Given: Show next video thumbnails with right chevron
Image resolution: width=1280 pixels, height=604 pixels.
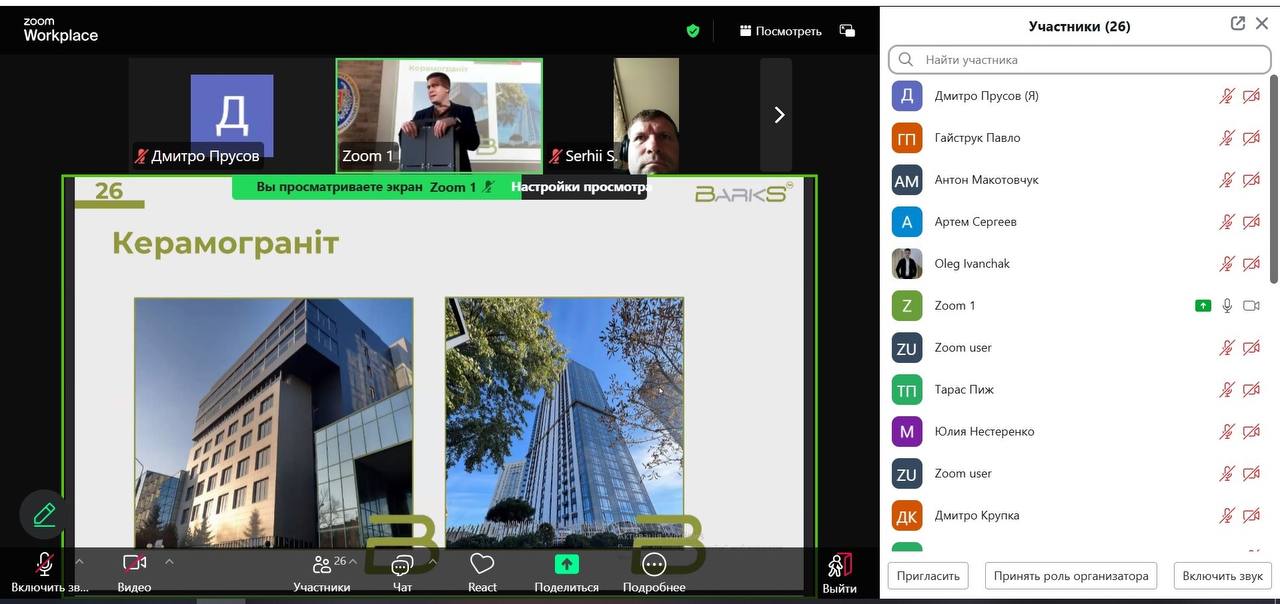Looking at the screenshot, I should tap(779, 115).
